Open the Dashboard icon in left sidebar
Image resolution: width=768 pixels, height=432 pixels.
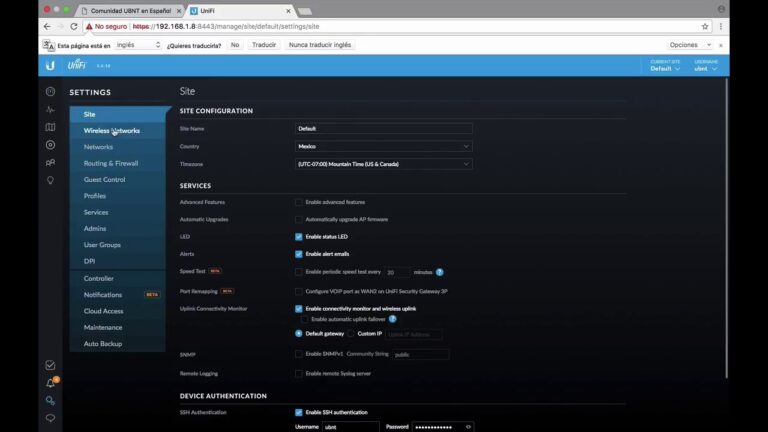point(50,91)
